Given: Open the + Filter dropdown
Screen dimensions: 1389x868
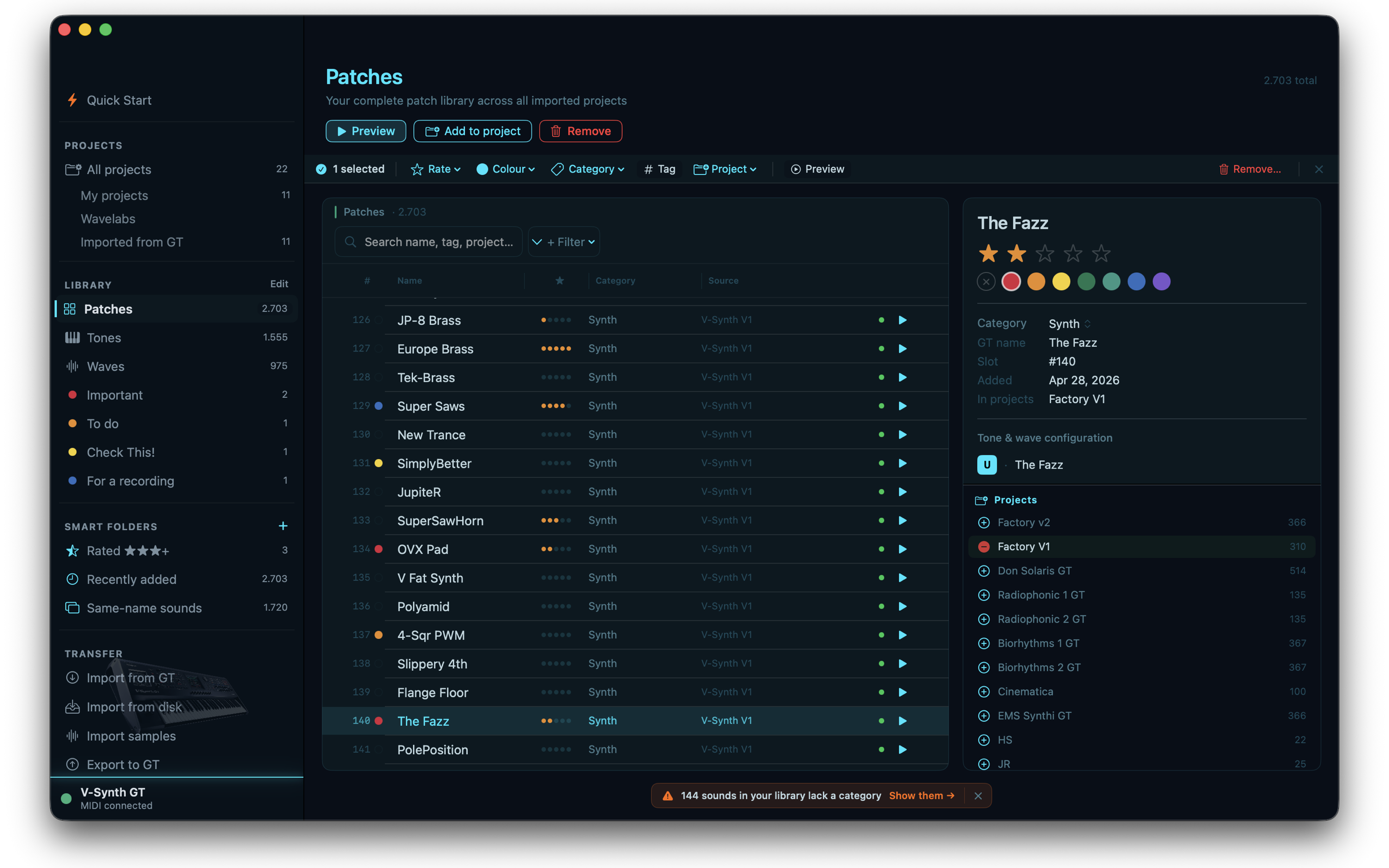Looking at the screenshot, I should (x=571, y=242).
